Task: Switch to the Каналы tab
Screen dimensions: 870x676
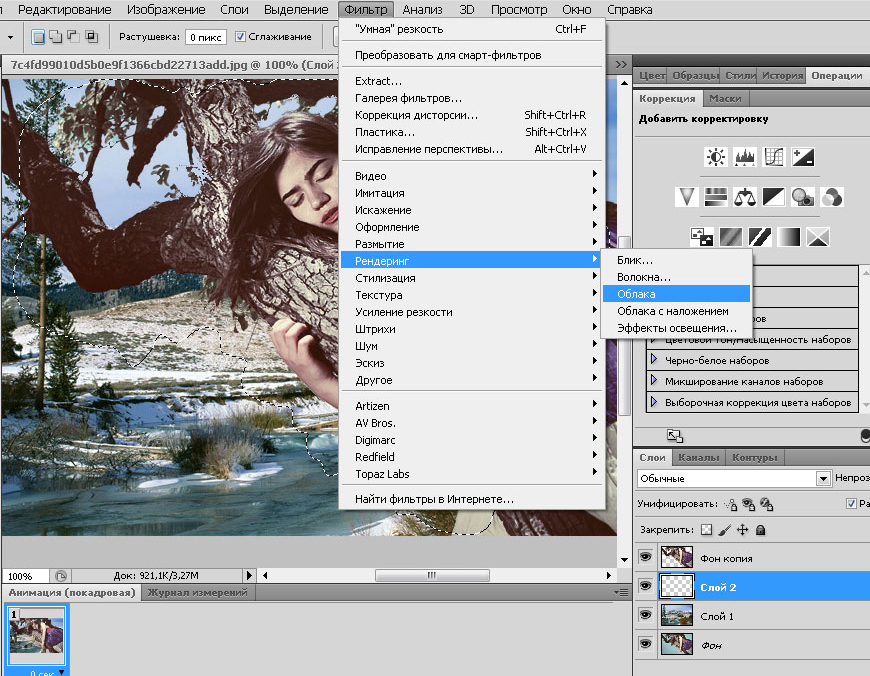Action: coord(698,457)
